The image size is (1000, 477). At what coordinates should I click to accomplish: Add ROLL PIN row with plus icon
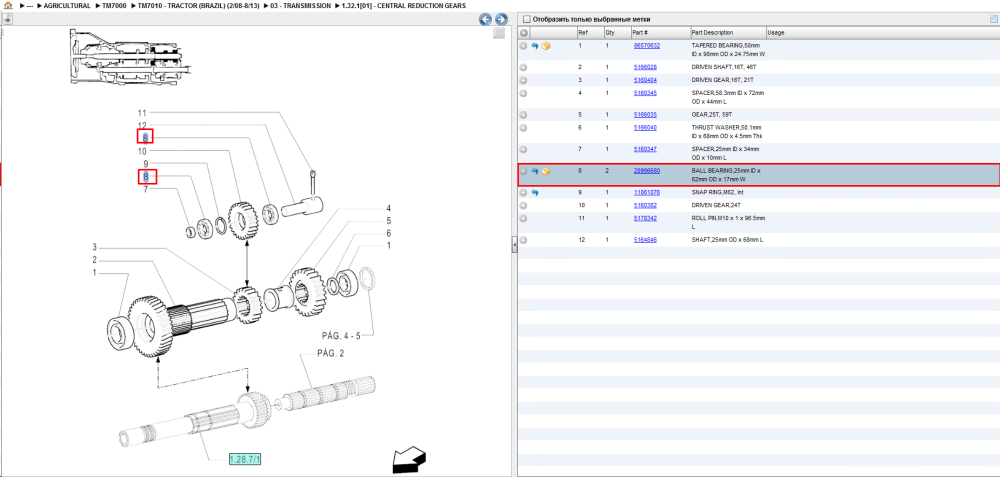(524, 218)
